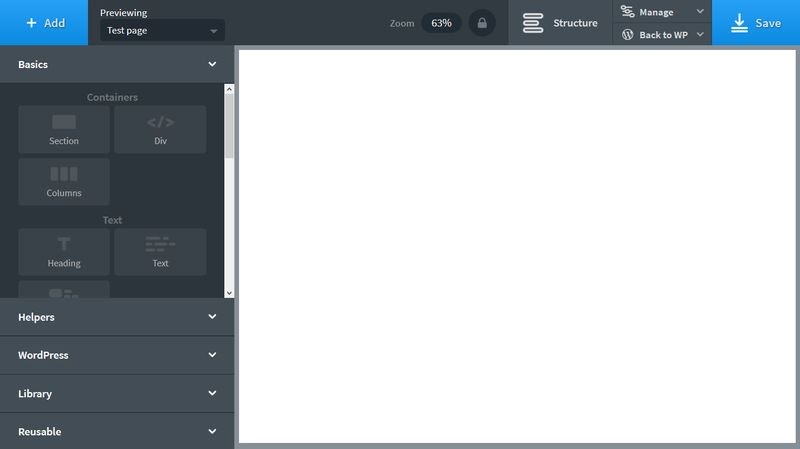The image size is (800, 449).
Task: Add a Section element
Action: tap(64, 130)
